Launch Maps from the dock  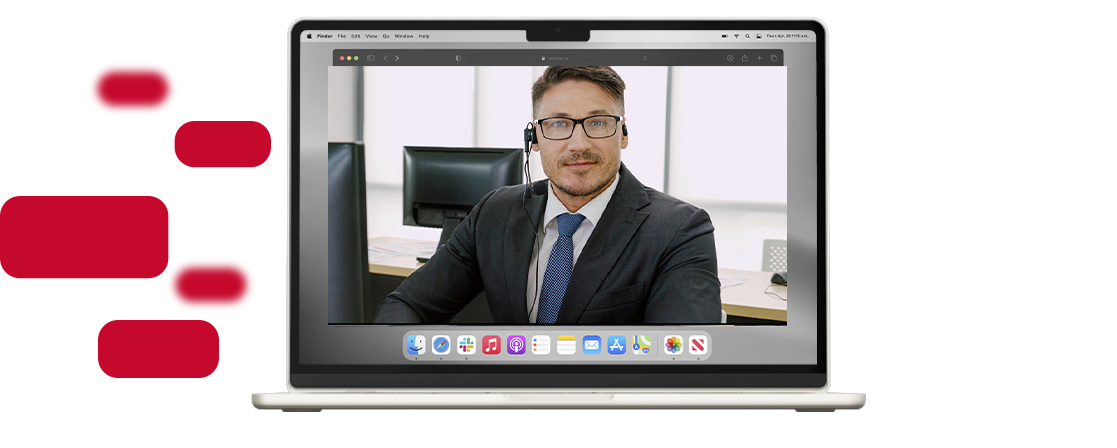pyautogui.click(x=642, y=345)
